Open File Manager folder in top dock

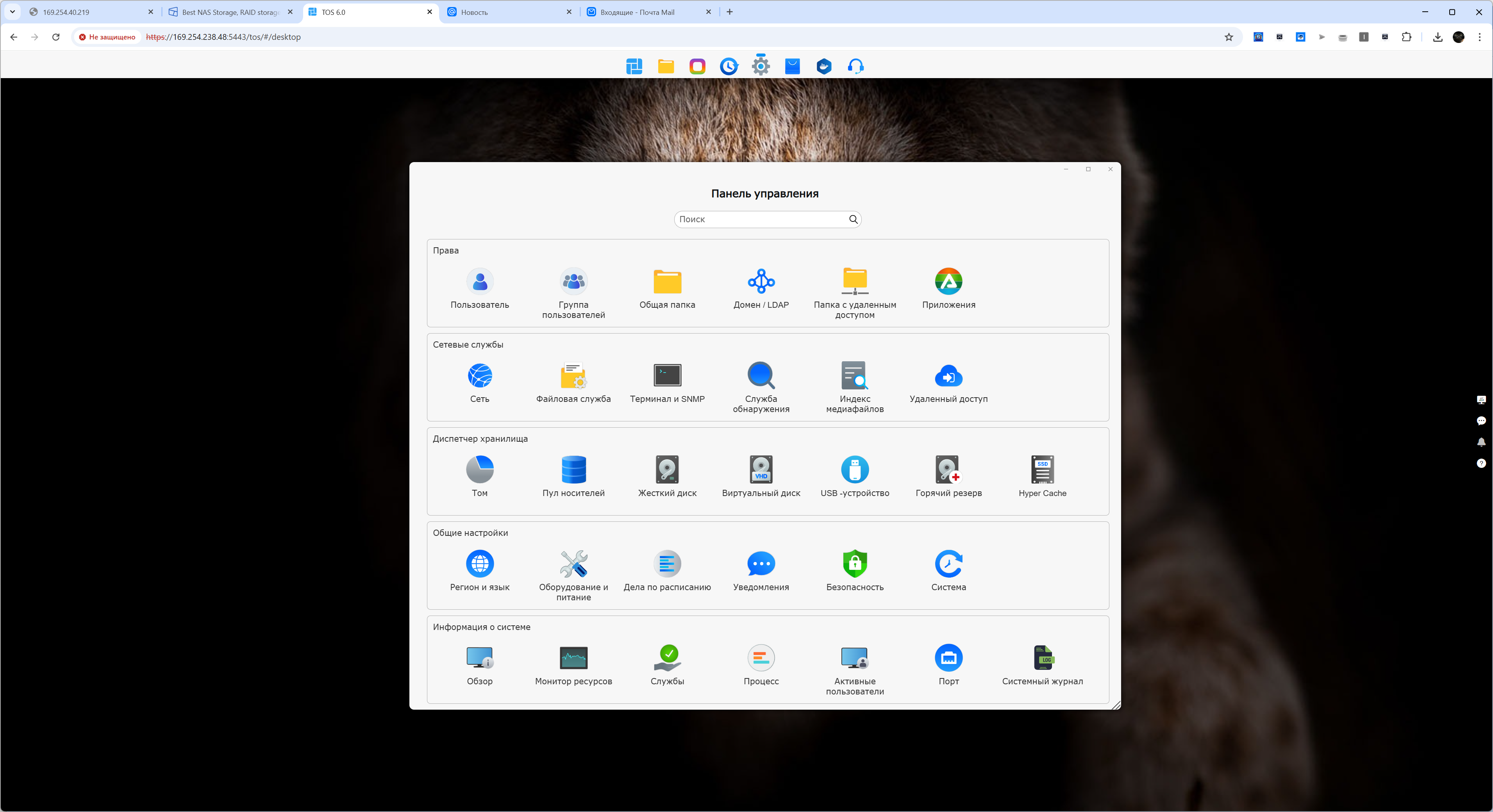666,66
